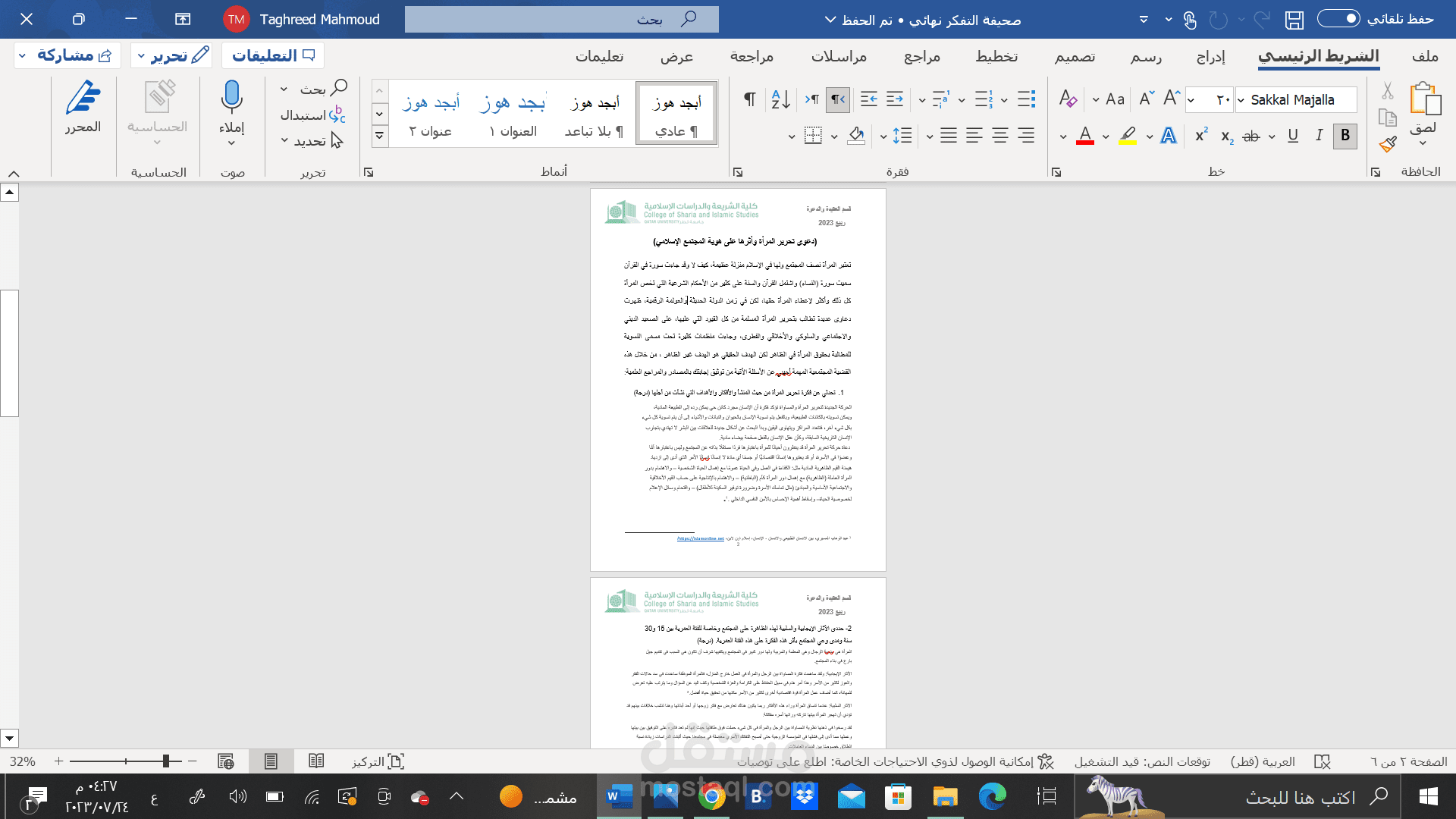Click the Comments (التعليقات) button

pyautogui.click(x=273, y=55)
